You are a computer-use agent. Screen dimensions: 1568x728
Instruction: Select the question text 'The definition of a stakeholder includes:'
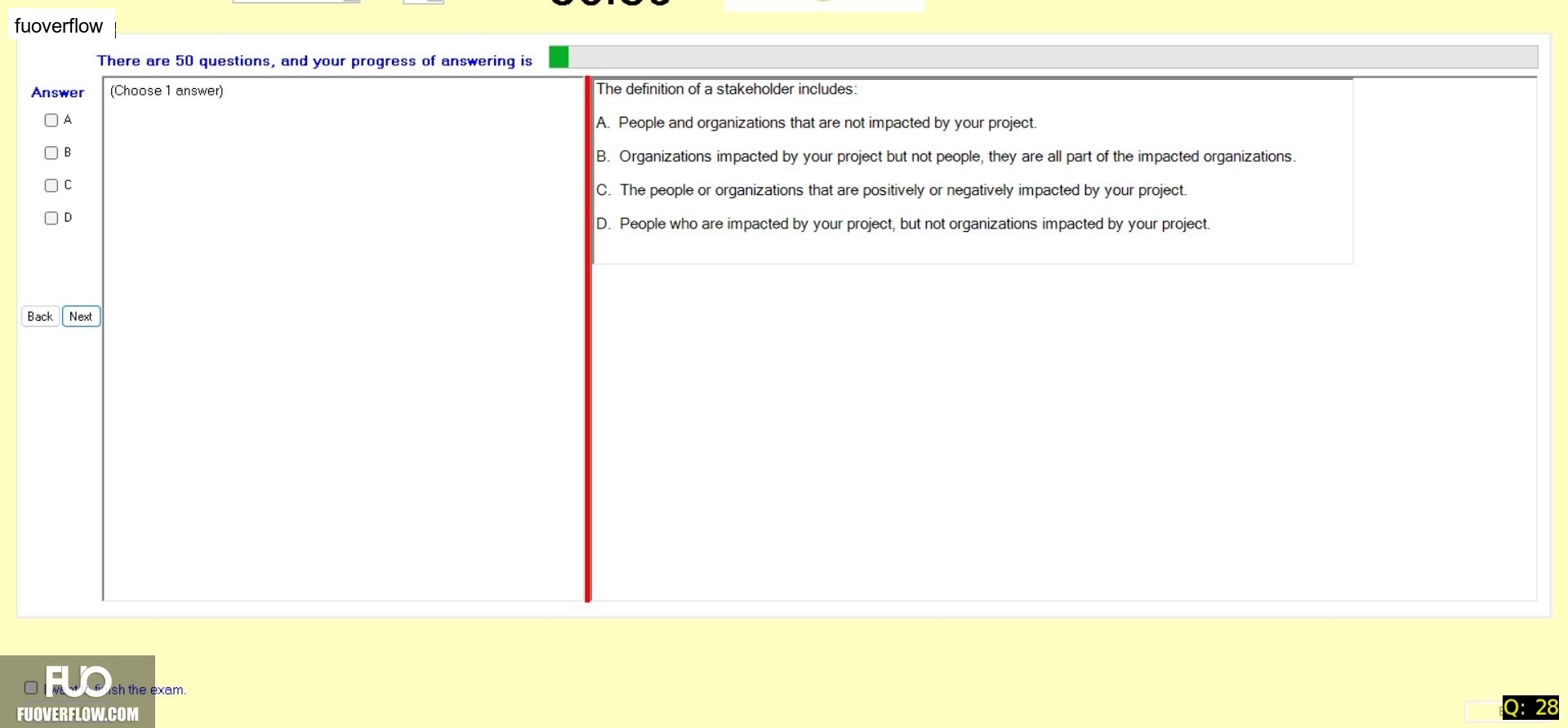(726, 89)
